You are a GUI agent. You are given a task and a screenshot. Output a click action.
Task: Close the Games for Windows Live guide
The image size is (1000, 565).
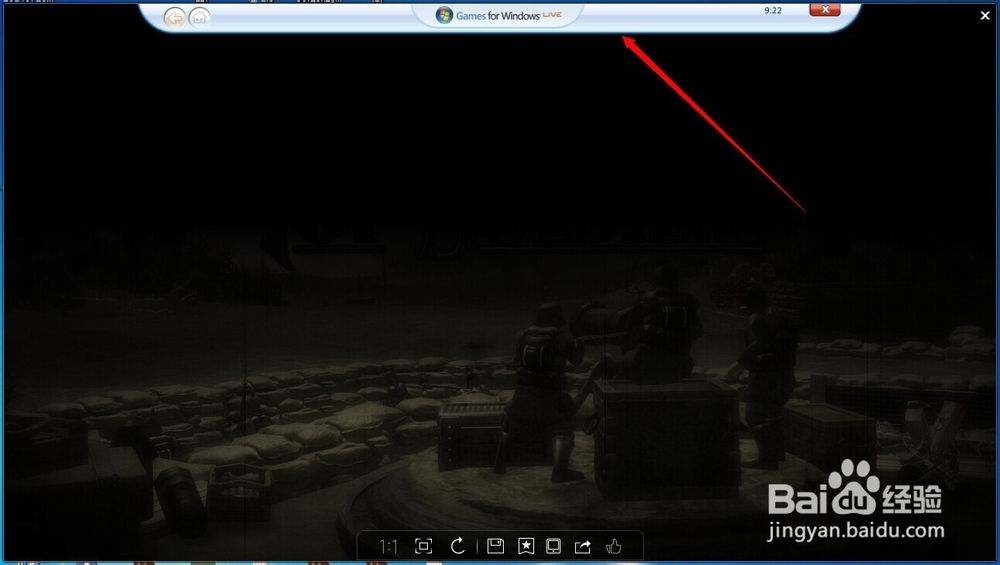pyautogui.click(x=825, y=10)
